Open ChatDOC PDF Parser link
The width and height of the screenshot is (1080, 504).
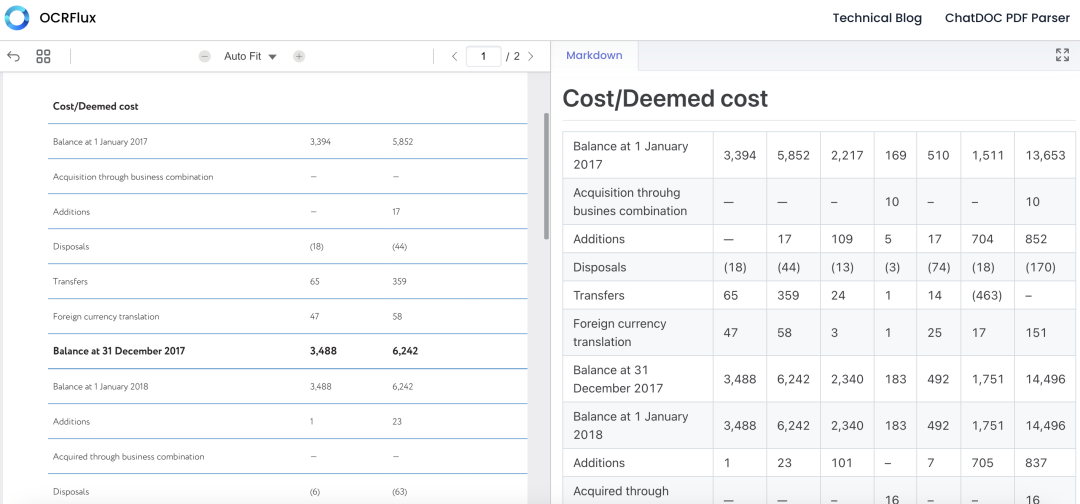[x=1008, y=18]
